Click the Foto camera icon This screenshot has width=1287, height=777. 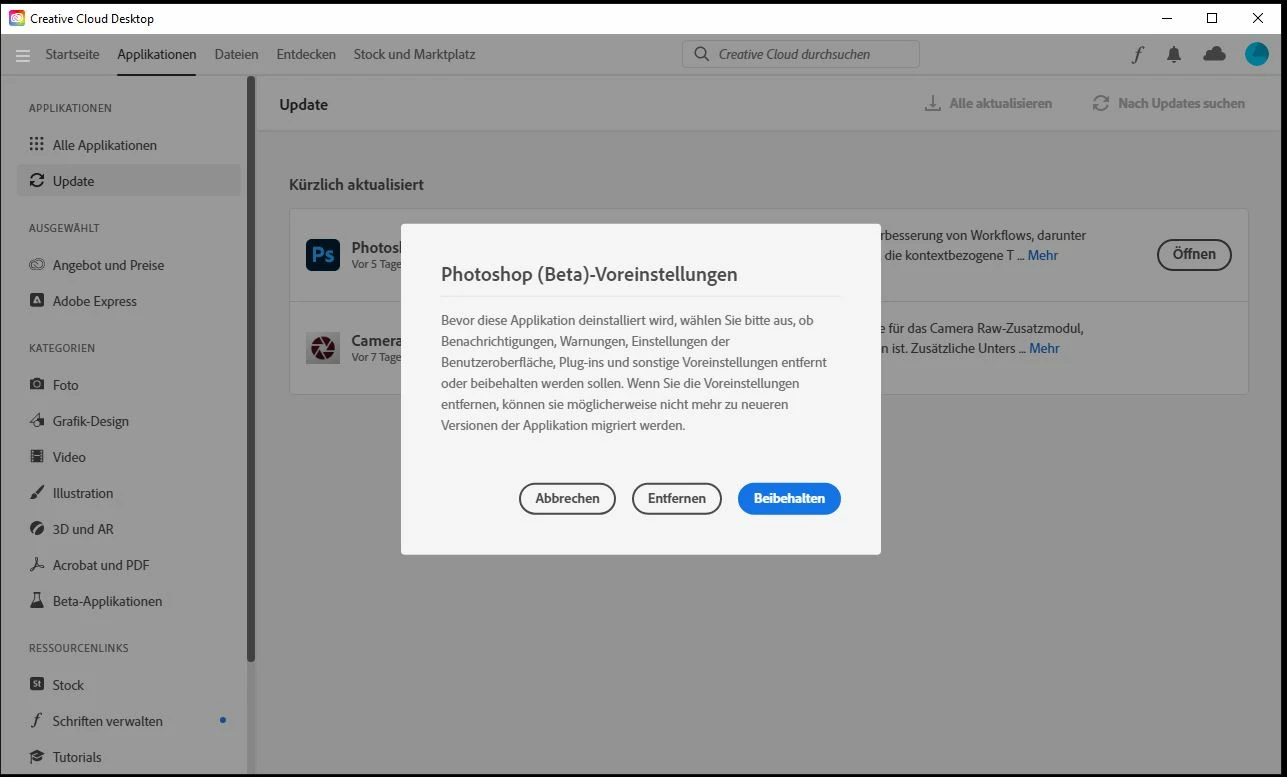click(x=37, y=384)
